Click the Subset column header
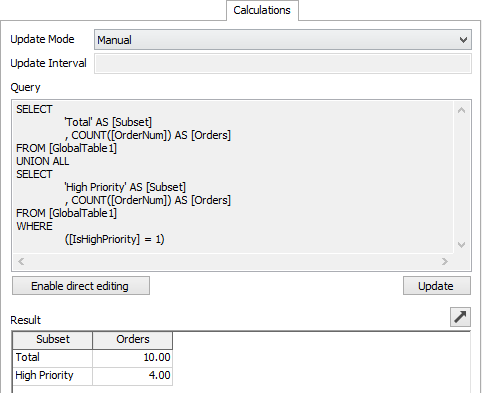The height and width of the screenshot is (393, 482). click(53, 340)
